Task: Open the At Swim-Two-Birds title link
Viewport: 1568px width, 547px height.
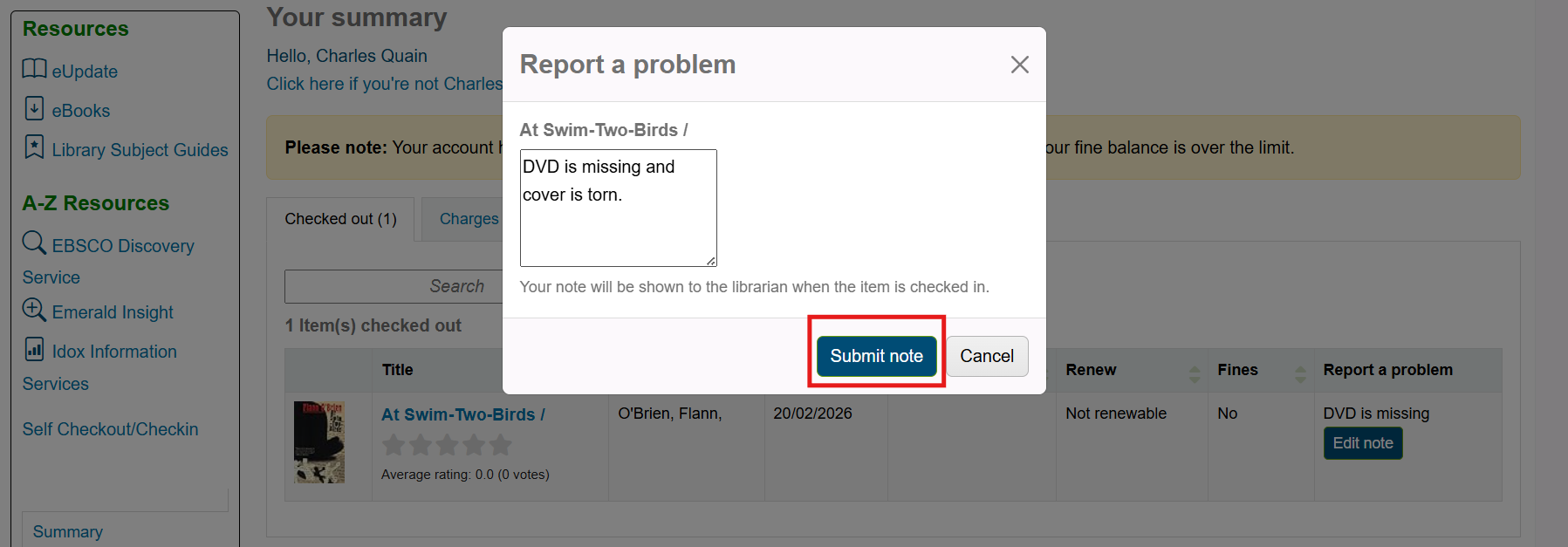Action: tap(462, 415)
